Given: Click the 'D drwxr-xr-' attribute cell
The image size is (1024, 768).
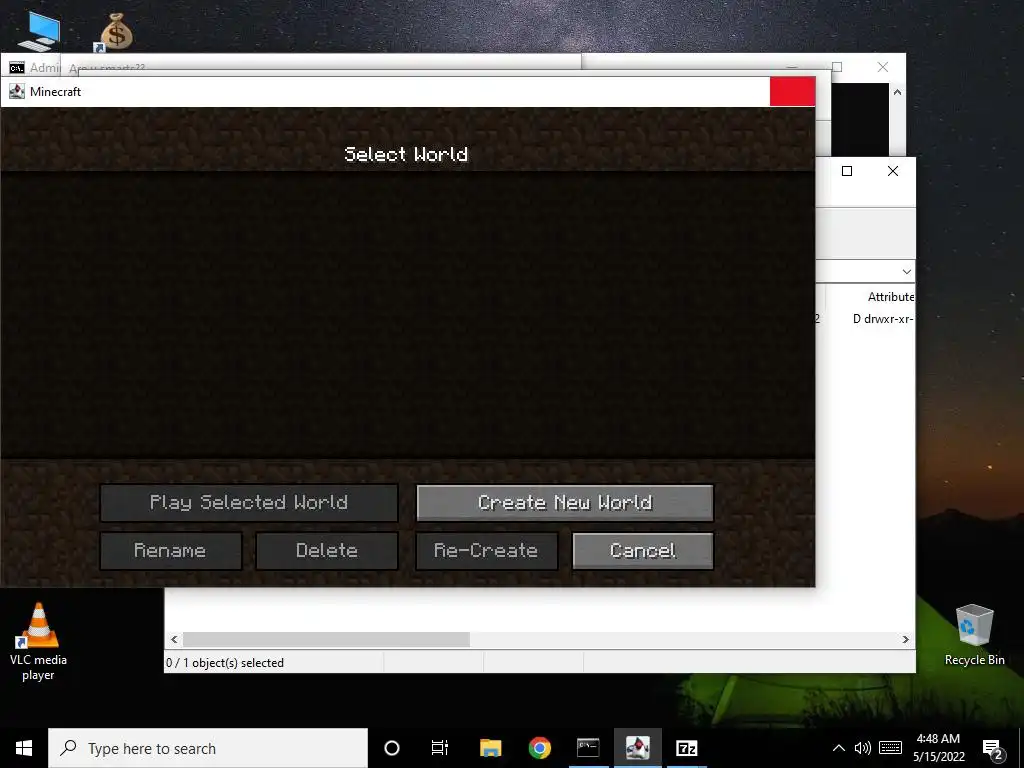Looking at the screenshot, I should click(883, 319).
